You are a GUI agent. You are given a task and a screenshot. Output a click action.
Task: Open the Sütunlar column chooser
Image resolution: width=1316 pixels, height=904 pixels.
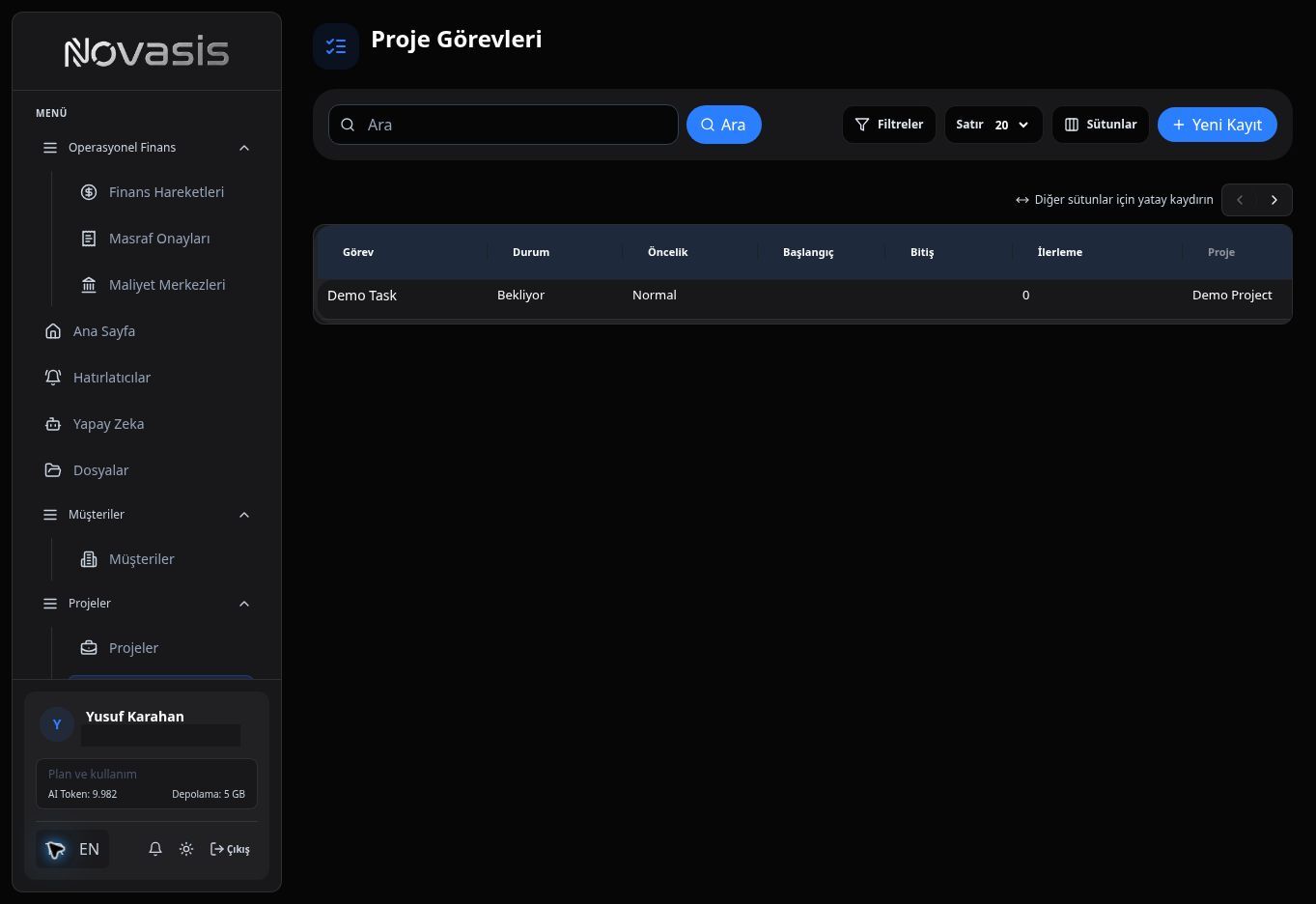click(1101, 125)
